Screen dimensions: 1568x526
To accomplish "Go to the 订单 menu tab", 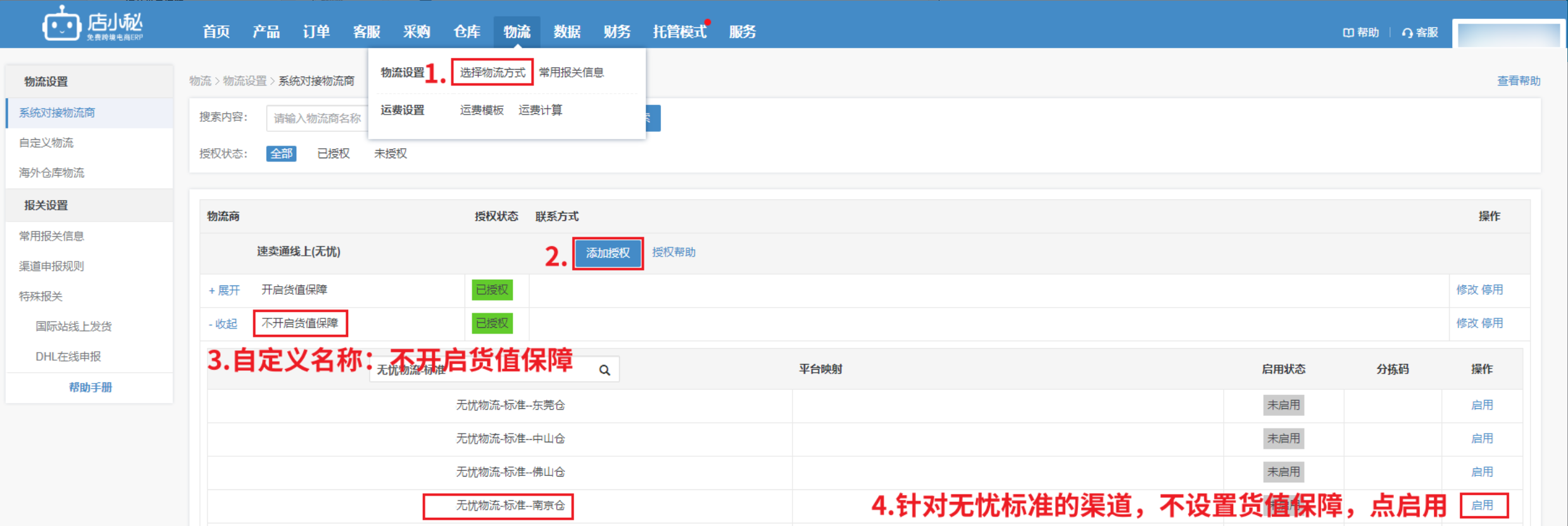I will point(316,32).
